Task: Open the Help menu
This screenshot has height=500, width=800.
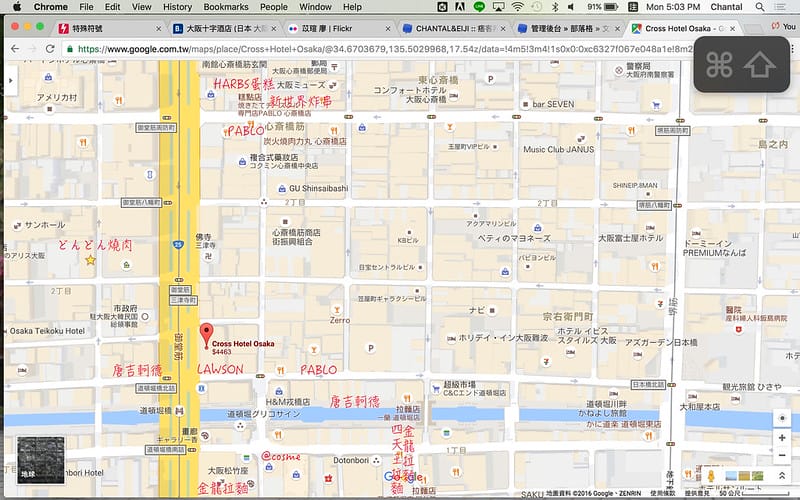Action: 352,7
